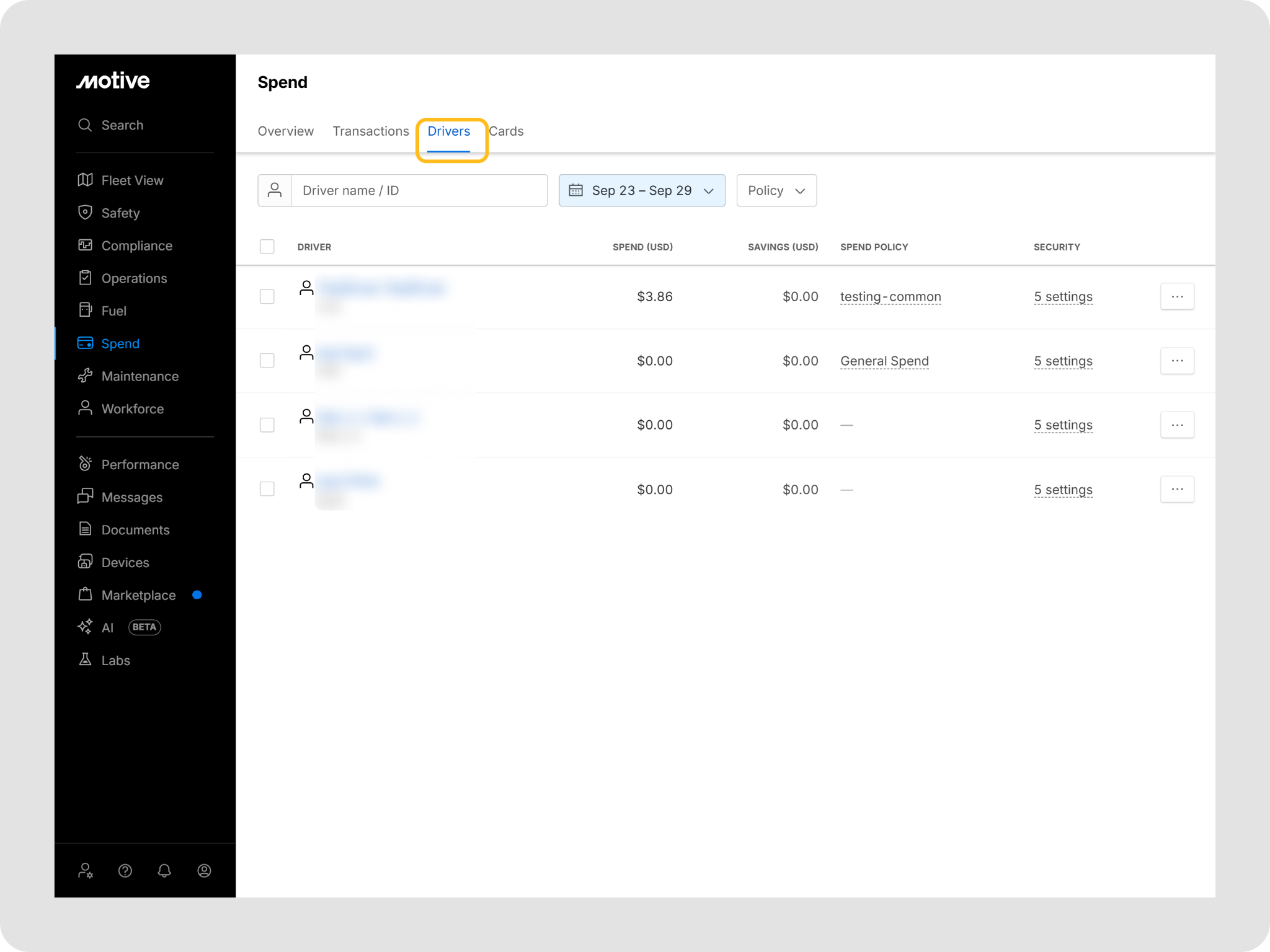Open Devices via its sidebar icon
Image resolution: width=1270 pixels, height=952 pixels.
pyautogui.click(x=85, y=562)
